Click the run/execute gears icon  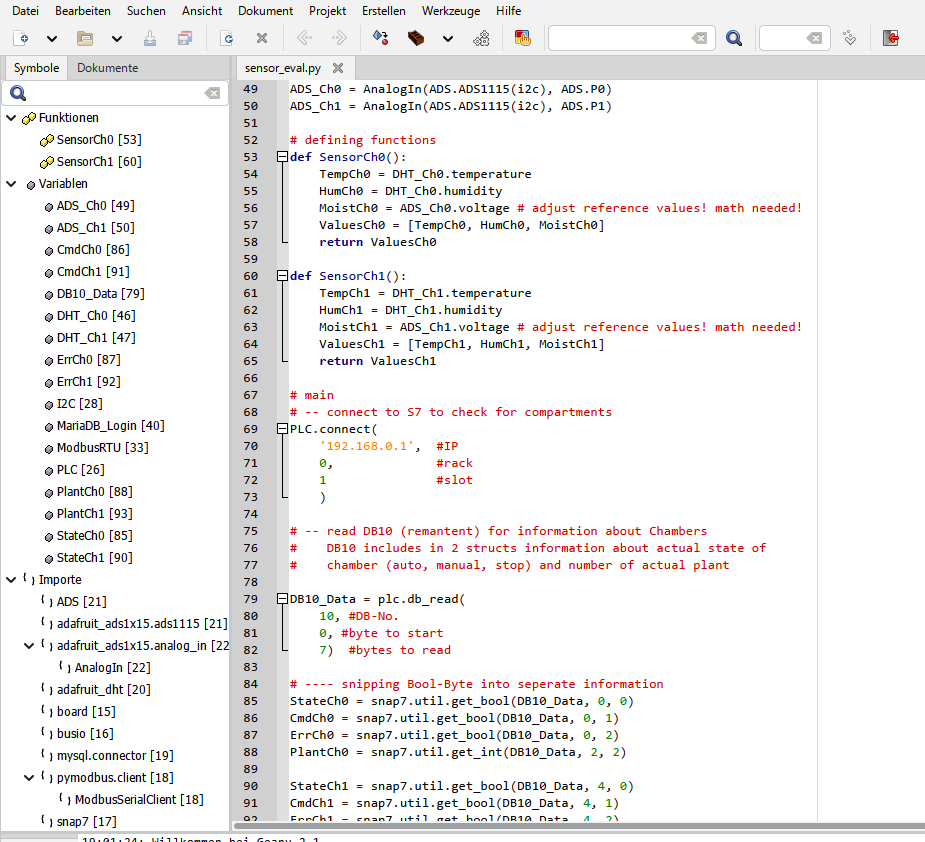481,39
